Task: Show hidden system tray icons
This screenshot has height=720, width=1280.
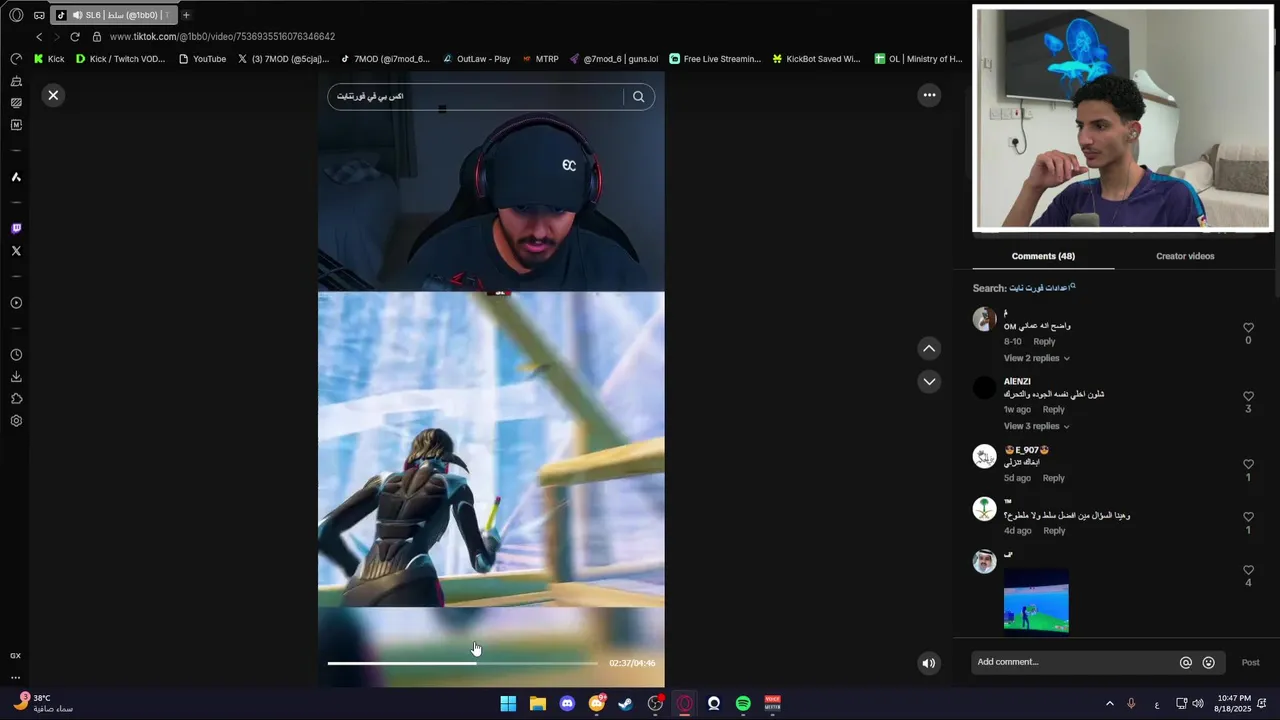Action: [x=1109, y=704]
